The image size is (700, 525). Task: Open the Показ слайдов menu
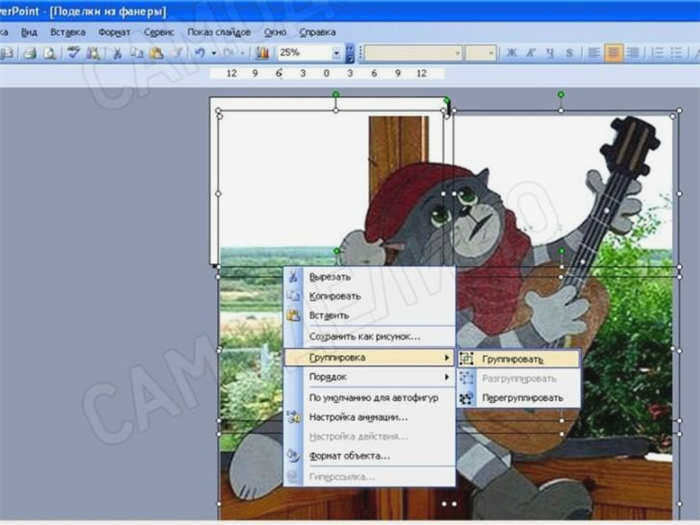pos(219,32)
